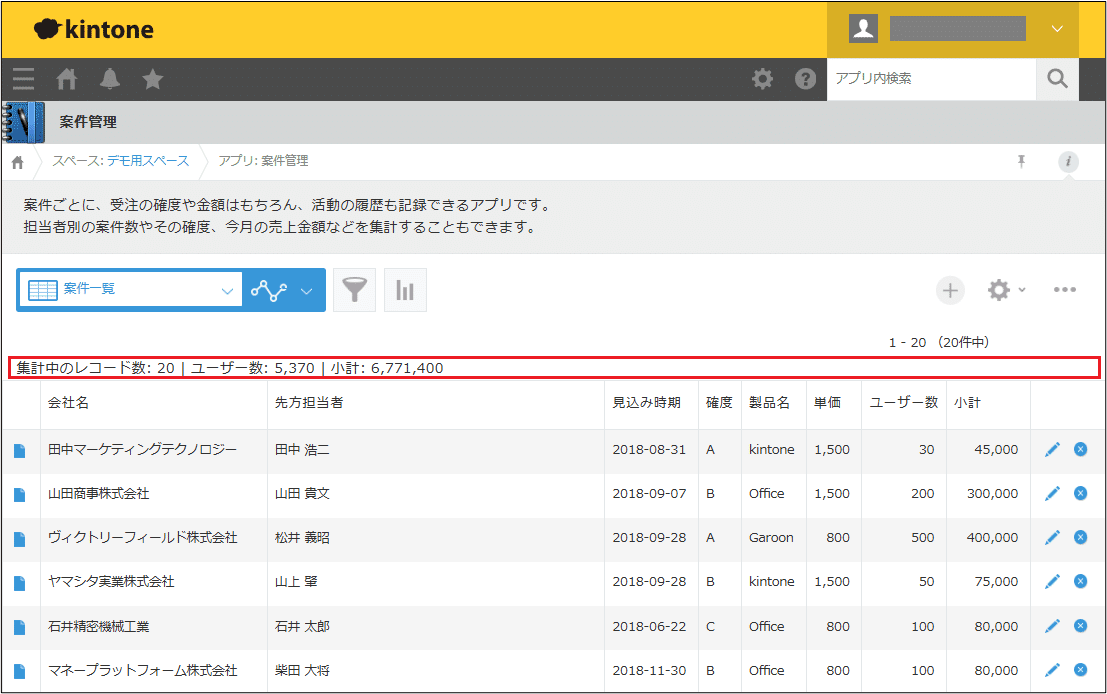Click the 田中 浩二 contact cell
Image resolution: width=1107 pixels, height=694 pixels.
302,450
